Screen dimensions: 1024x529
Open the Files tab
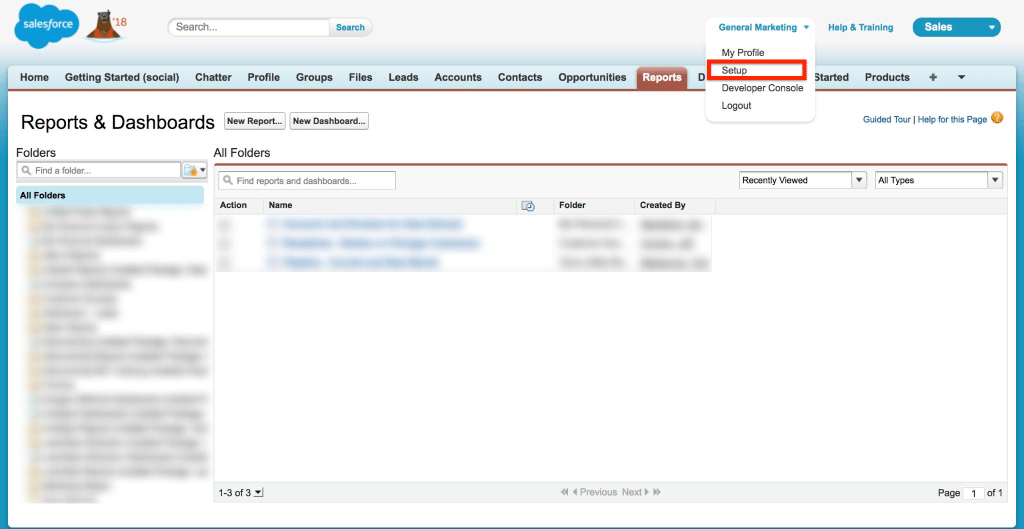click(360, 77)
